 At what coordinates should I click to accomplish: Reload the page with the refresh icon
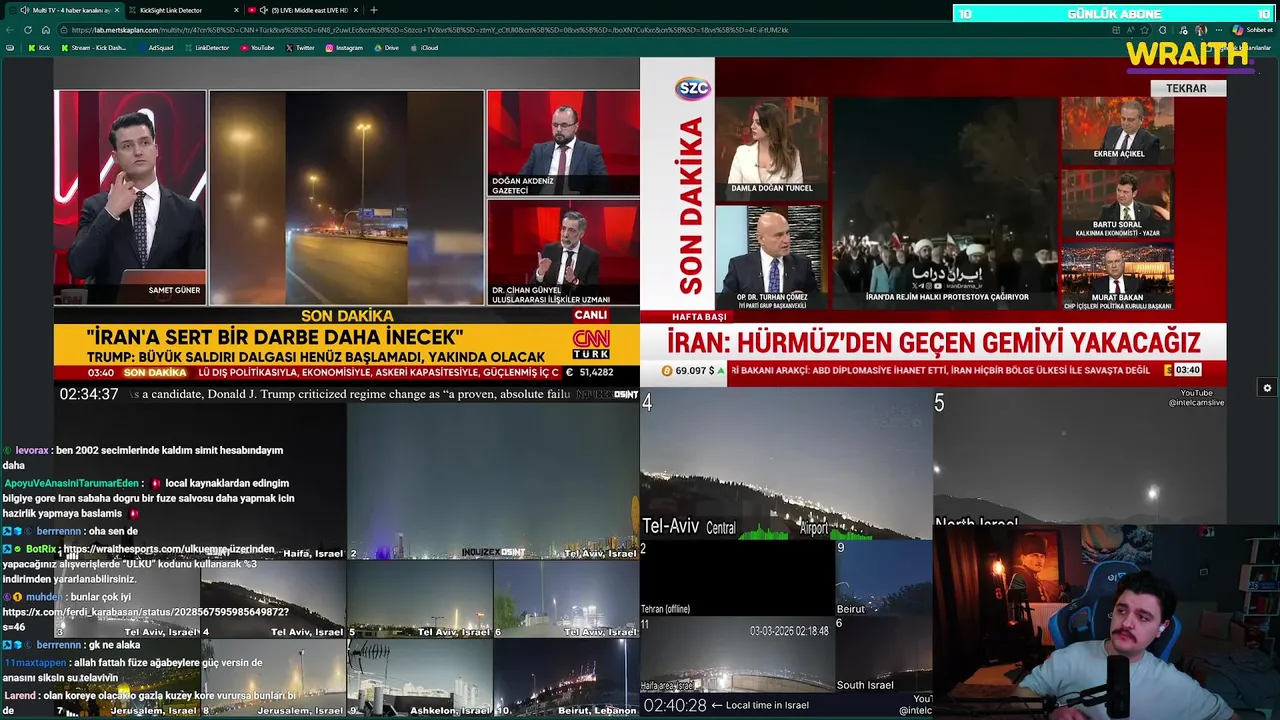point(28,30)
